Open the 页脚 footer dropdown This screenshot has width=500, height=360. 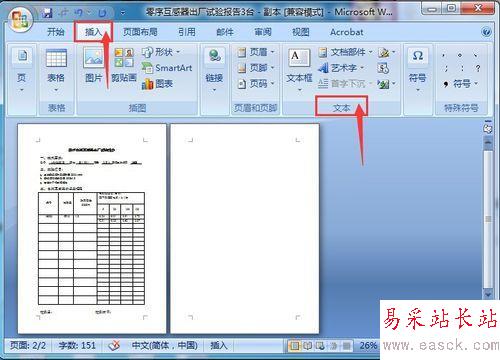click(x=256, y=68)
